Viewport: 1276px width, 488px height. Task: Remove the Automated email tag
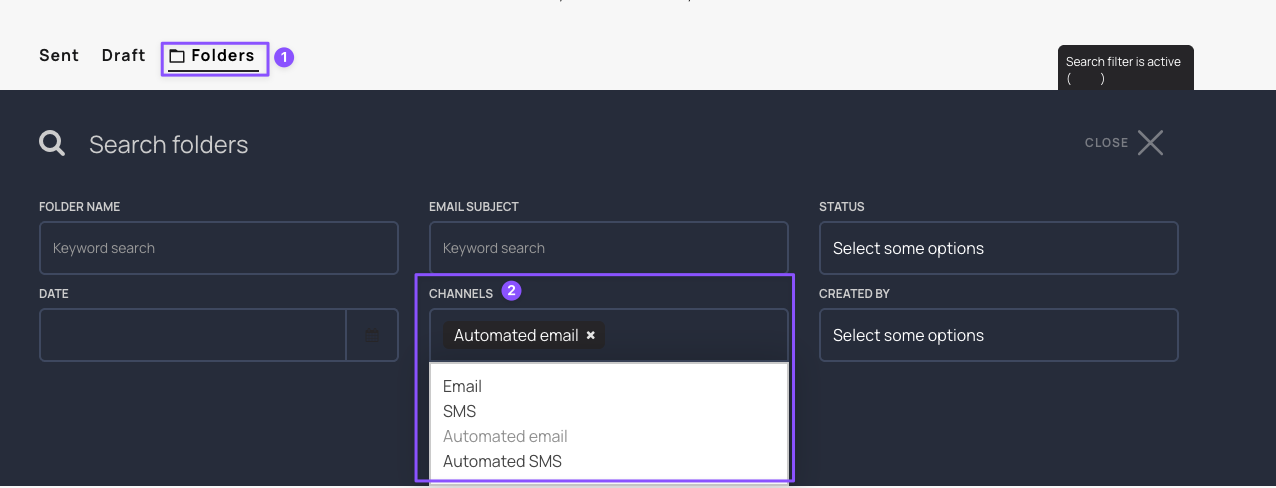[x=591, y=335]
